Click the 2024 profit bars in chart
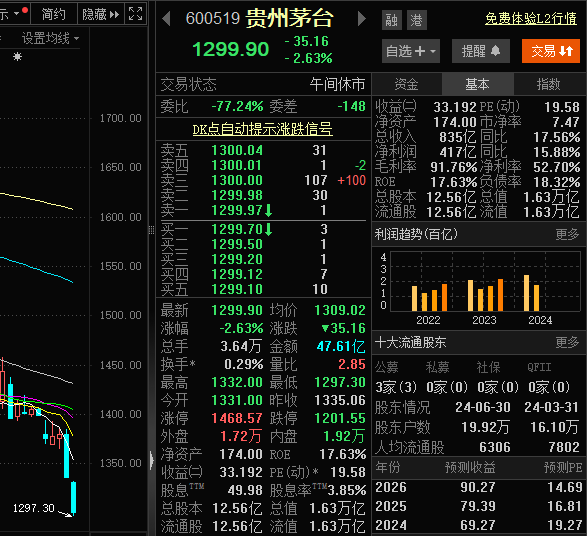The image size is (587, 536). 532,293
